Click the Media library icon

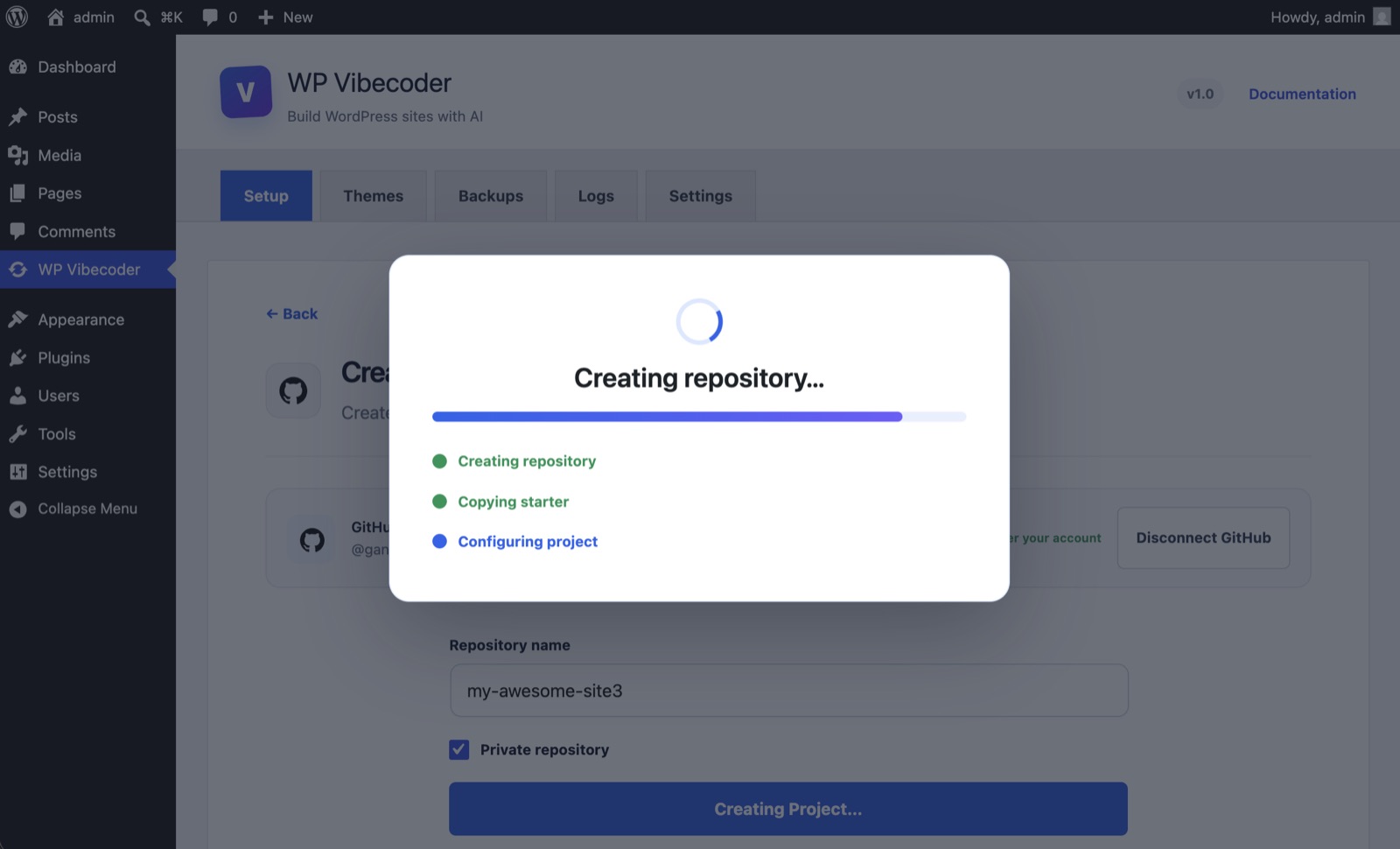point(17,156)
